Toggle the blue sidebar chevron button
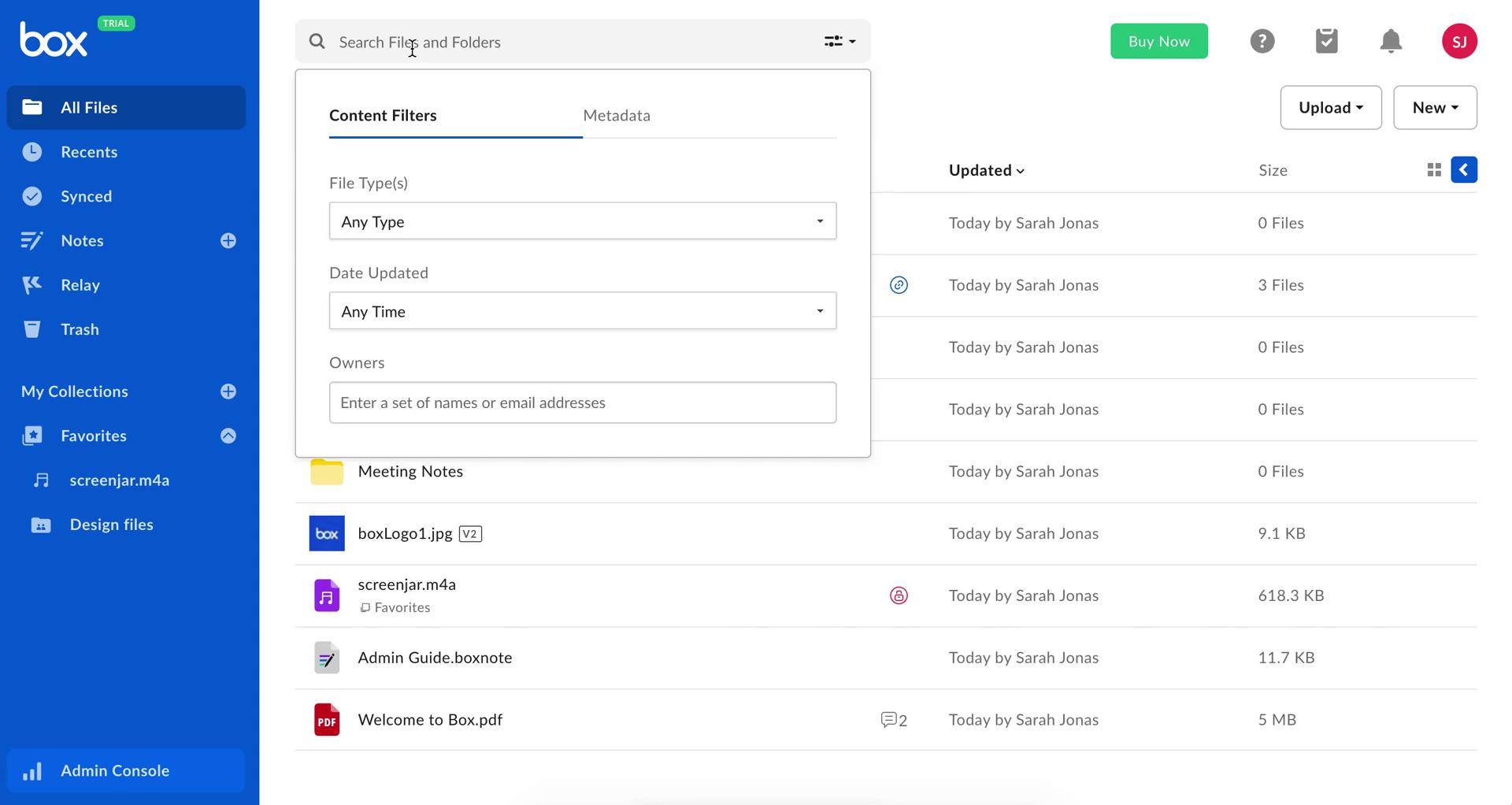Image resolution: width=1512 pixels, height=805 pixels. [x=1464, y=170]
